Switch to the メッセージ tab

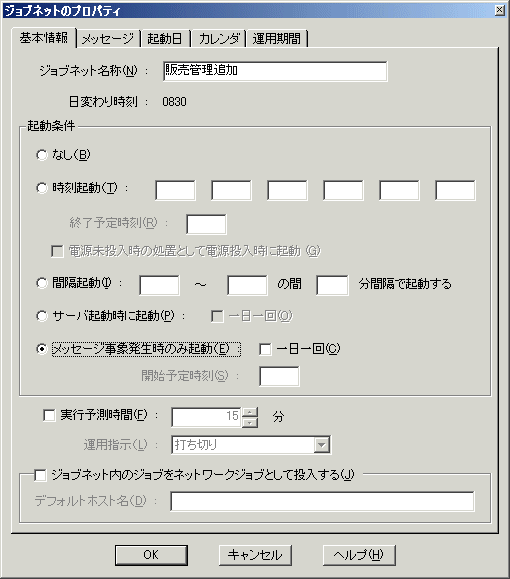[108, 38]
